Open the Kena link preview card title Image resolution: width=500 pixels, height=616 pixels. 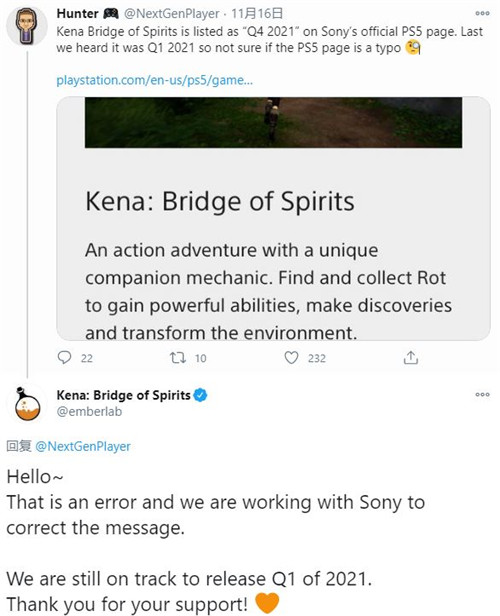coord(220,202)
